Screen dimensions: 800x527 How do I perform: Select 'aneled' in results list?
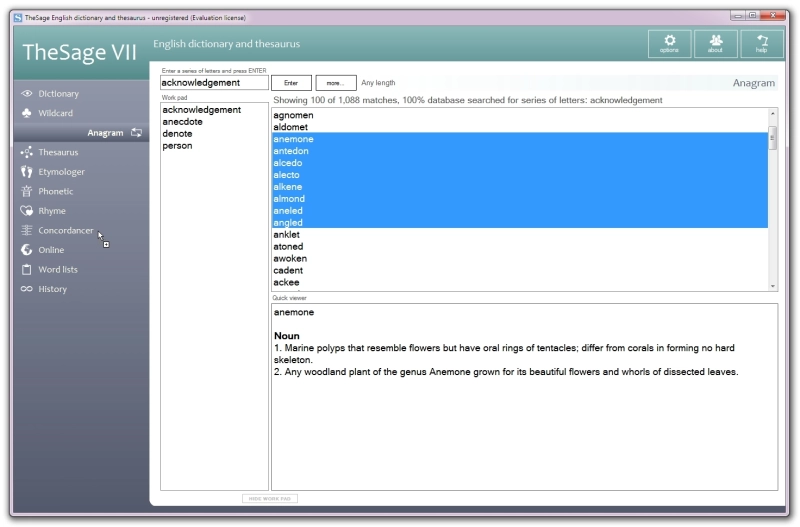(x=520, y=211)
